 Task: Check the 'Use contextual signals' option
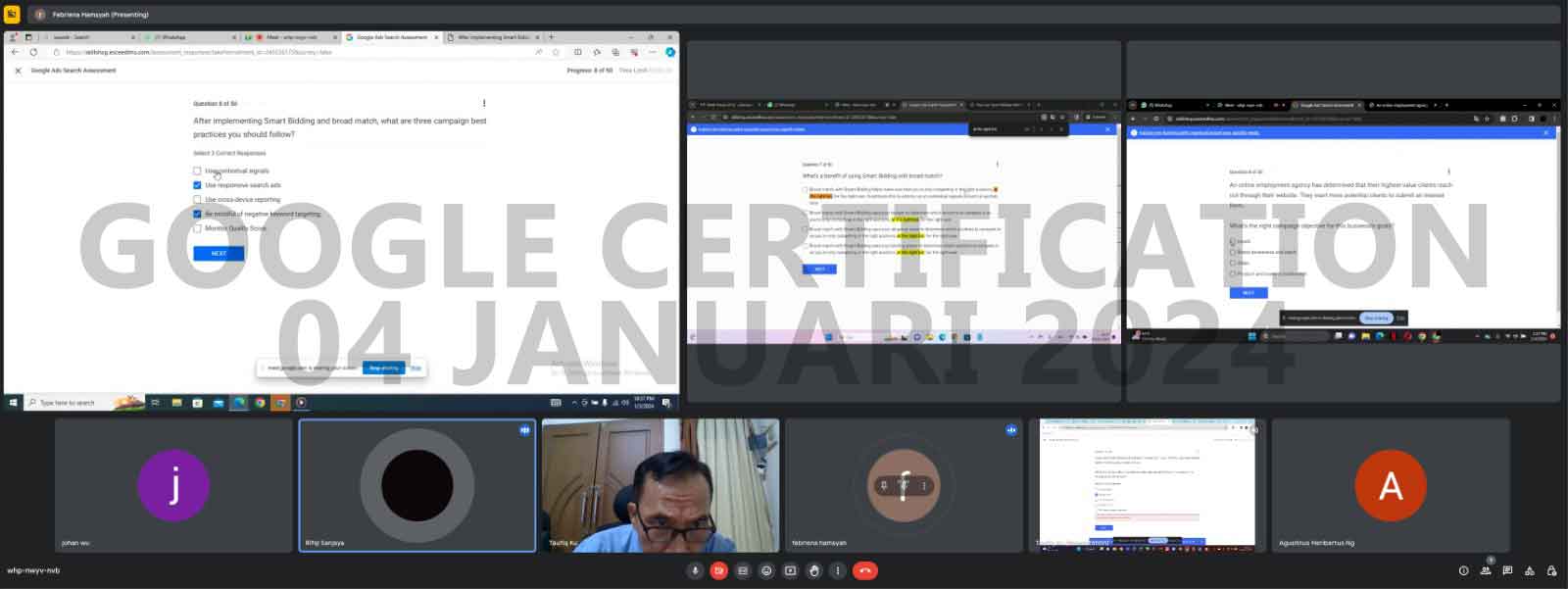click(x=197, y=171)
